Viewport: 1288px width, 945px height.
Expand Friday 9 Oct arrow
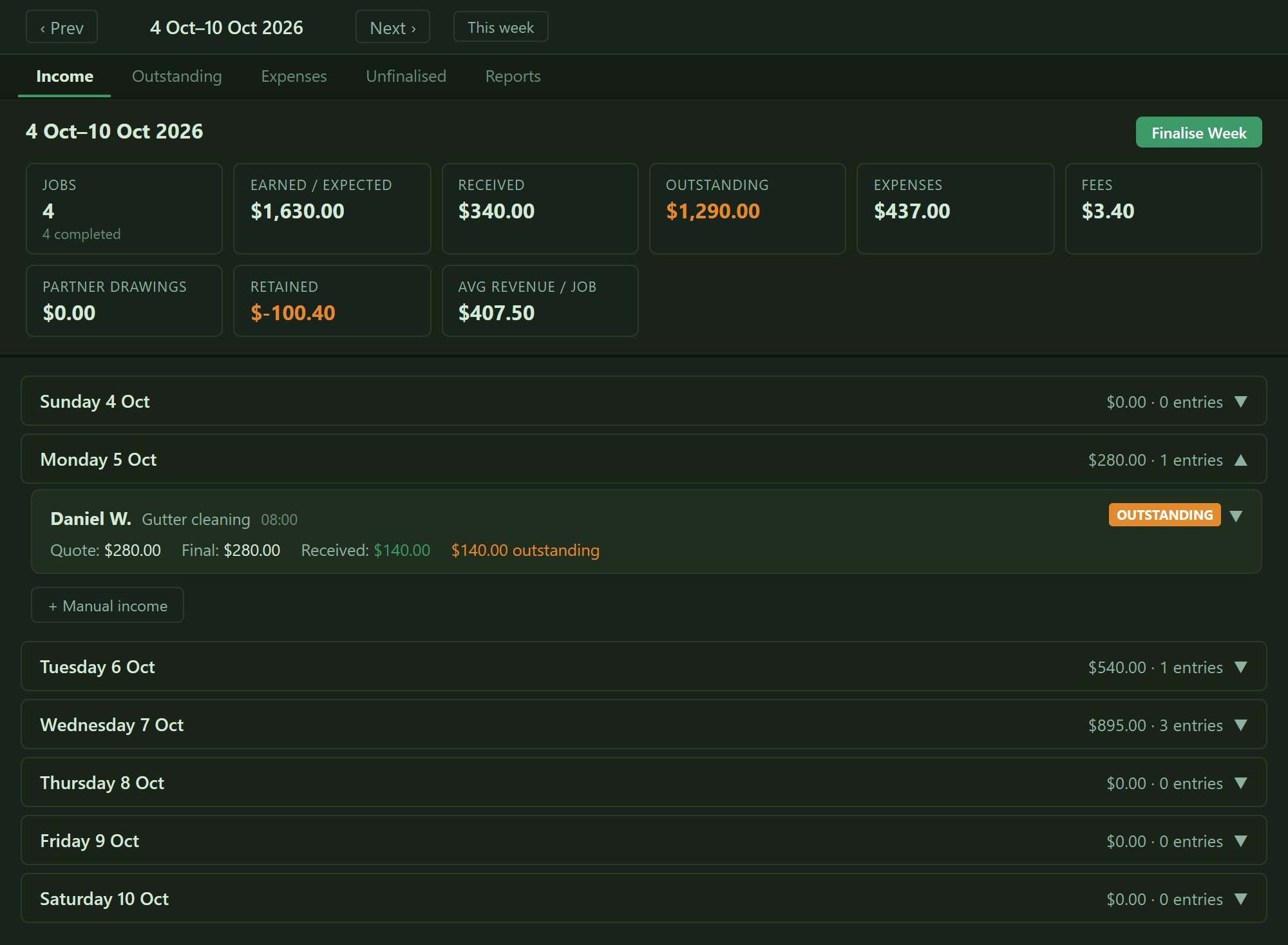tap(1241, 841)
